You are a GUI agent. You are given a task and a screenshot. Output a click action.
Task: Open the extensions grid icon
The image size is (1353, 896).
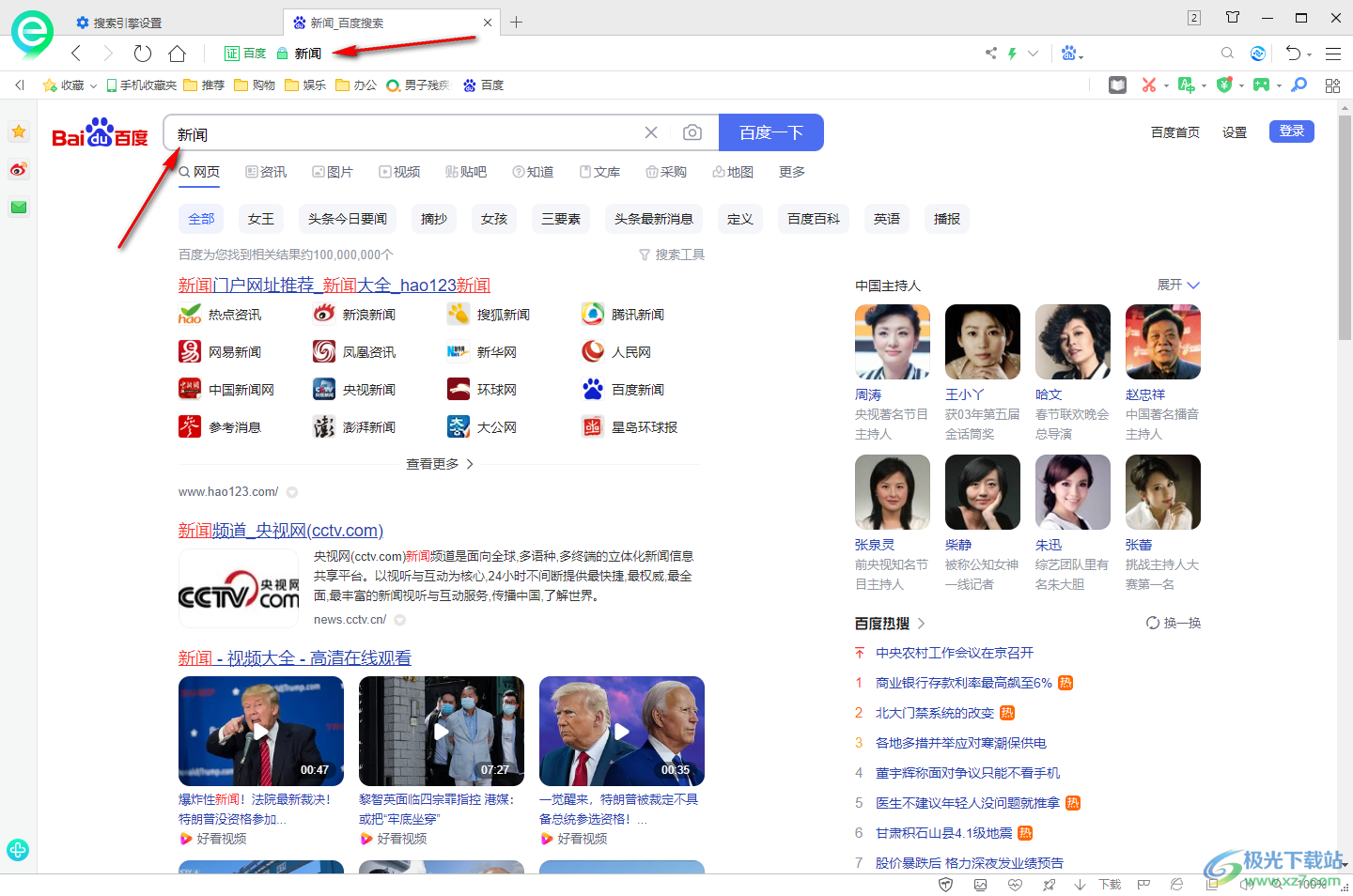click(x=1332, y=85)
